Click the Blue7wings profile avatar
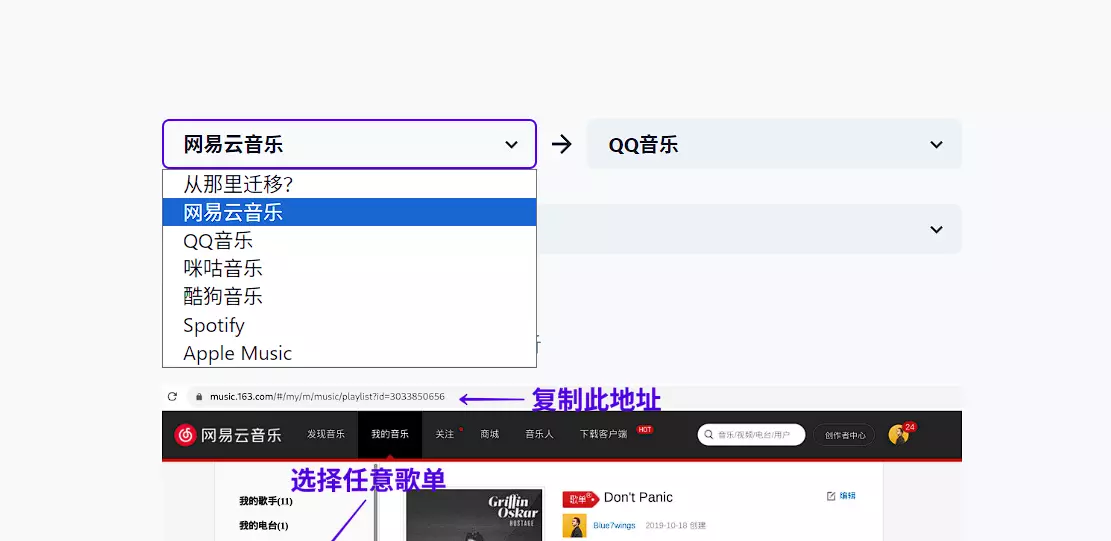Viewport: 1111px width, 541px height. pyautogui.click(x=574, y=525)
